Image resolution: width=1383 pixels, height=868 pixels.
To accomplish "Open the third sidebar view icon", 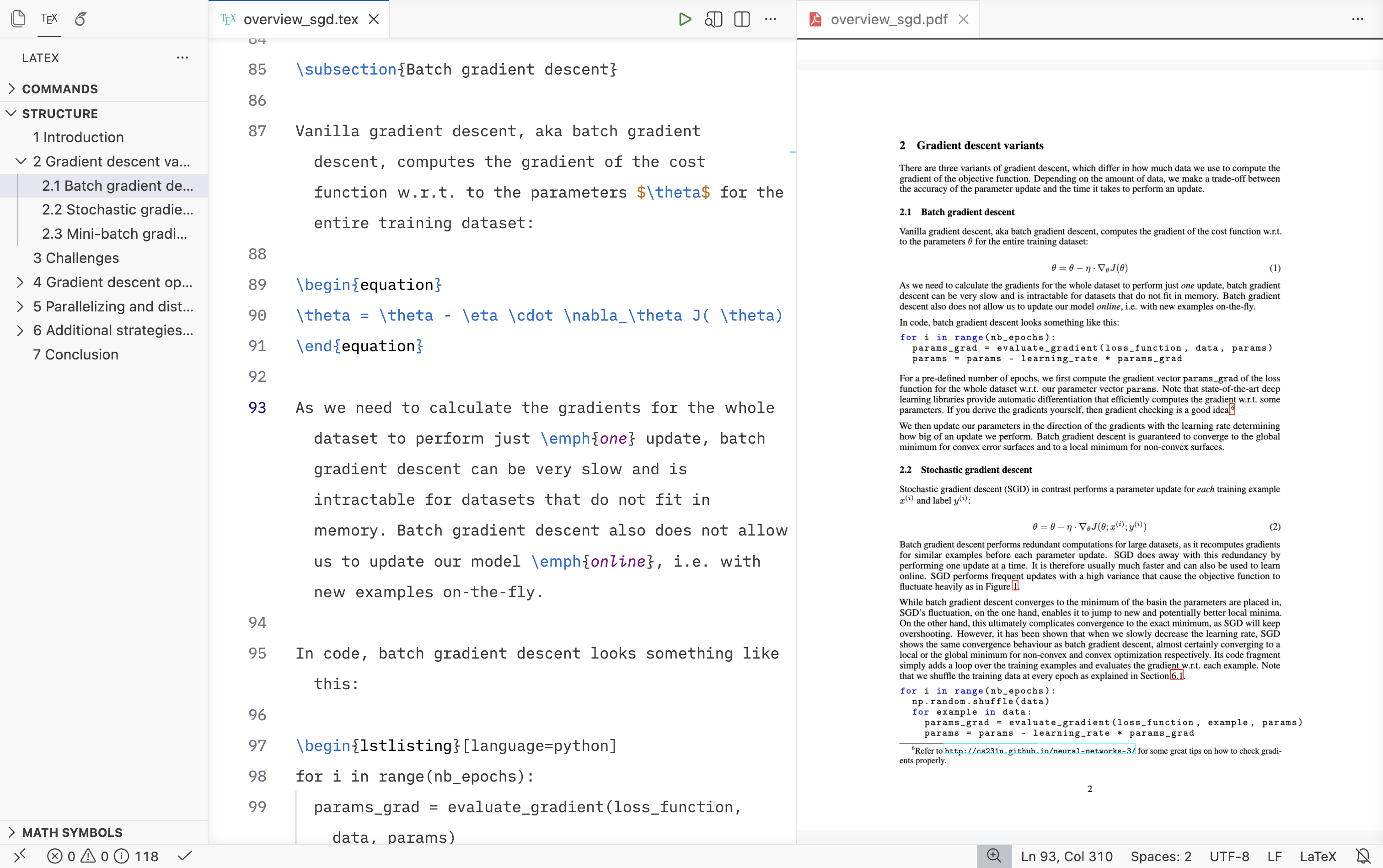I will 81,19.
